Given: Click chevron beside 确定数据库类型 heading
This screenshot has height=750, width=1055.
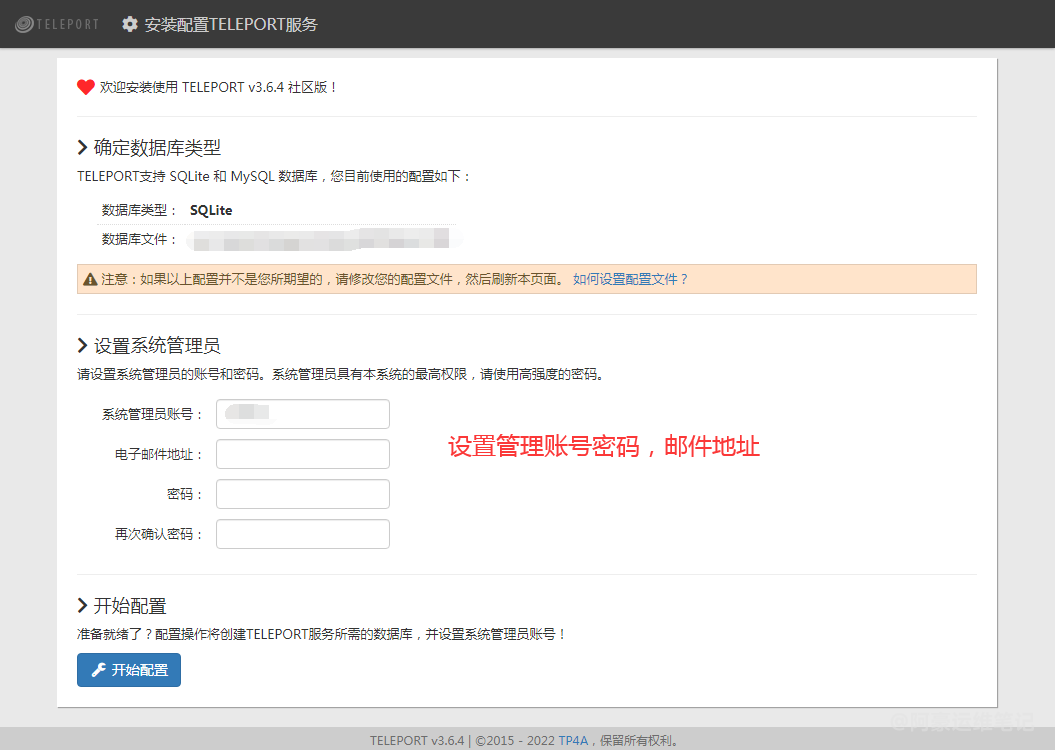Looking at the screenshot, I should coord(83,148).
